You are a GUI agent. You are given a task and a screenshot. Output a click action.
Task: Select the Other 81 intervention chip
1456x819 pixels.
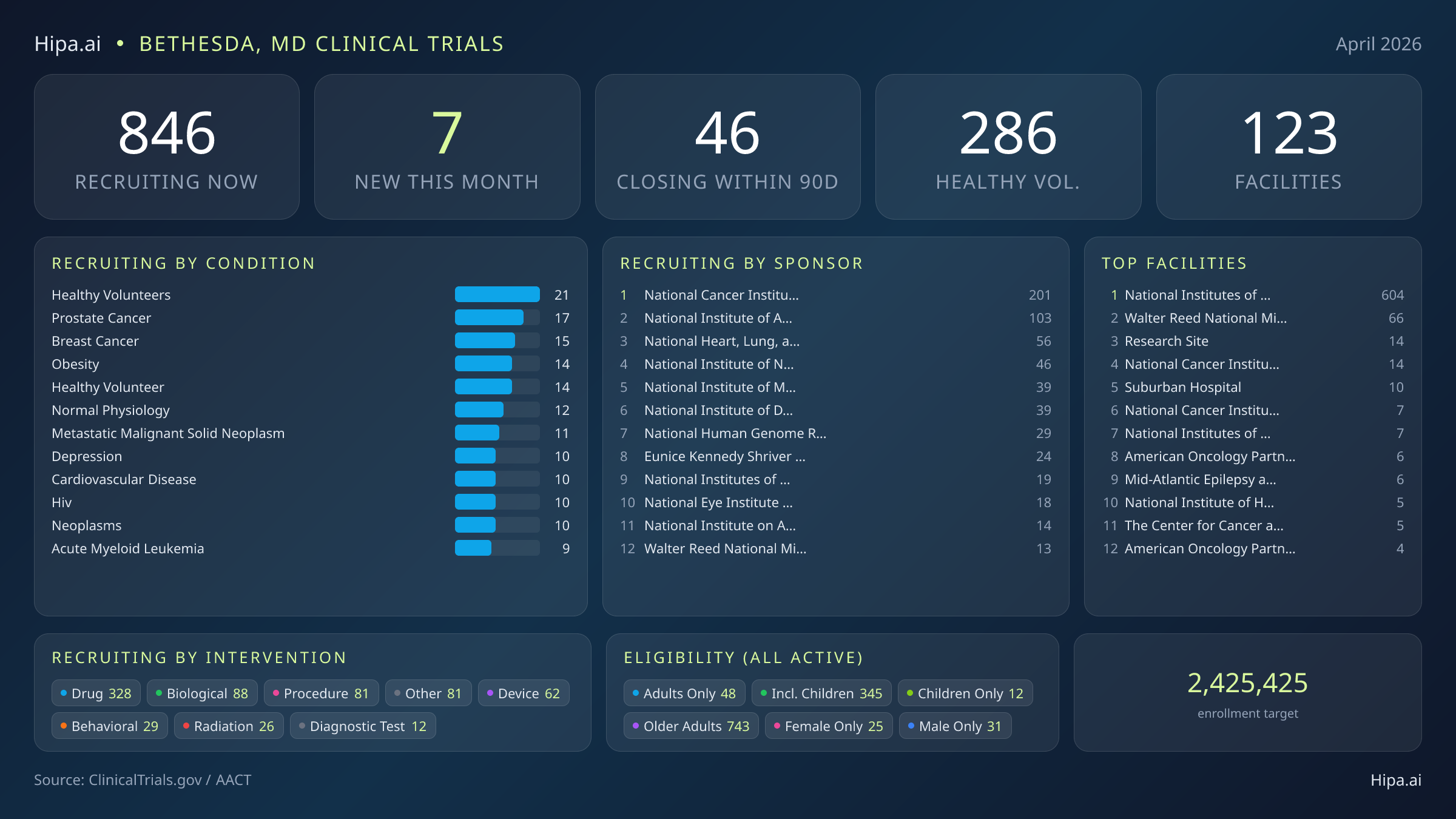(x=428, y=693)
